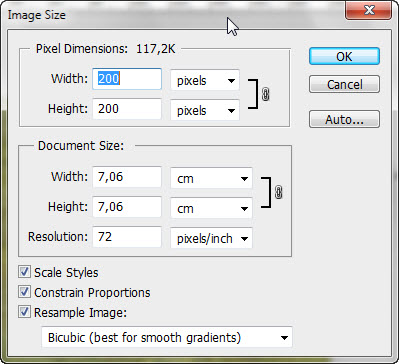Click the Pixel Dimensions chain link icon
Viewport: 399px width, 364px height.
pyautogui.click(x=266, y=94)
